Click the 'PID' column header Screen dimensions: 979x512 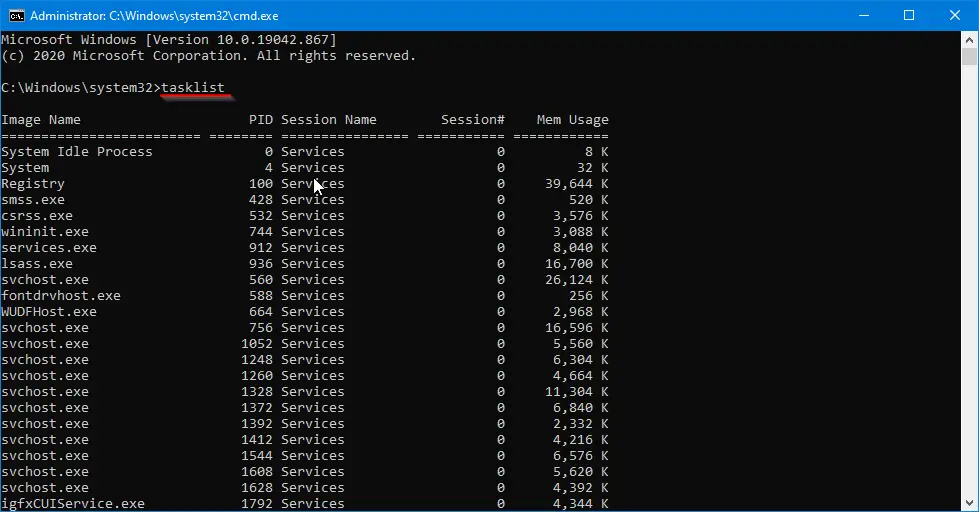coord(261,120)
